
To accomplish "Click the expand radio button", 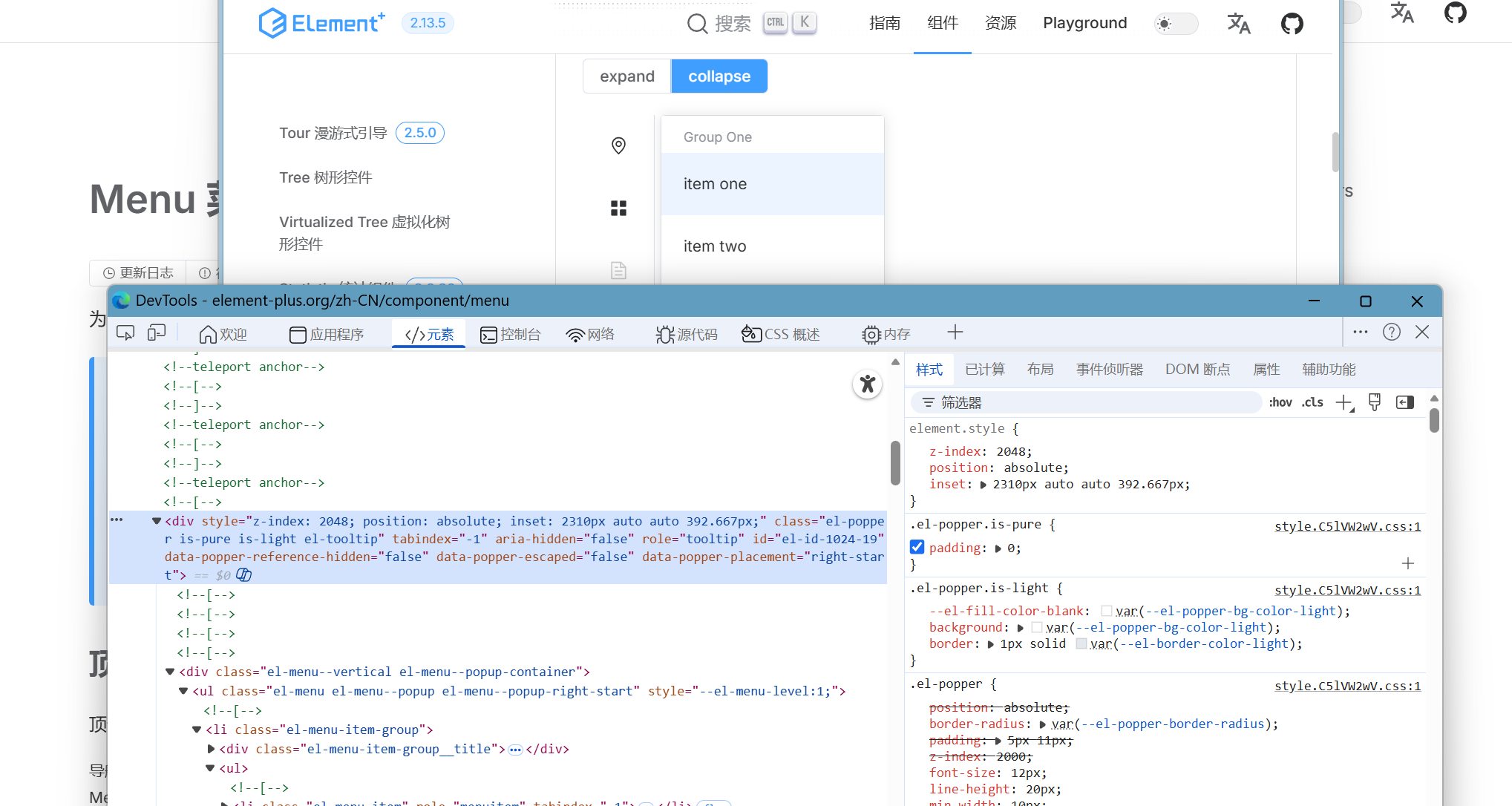I will (x=626, y=76).
